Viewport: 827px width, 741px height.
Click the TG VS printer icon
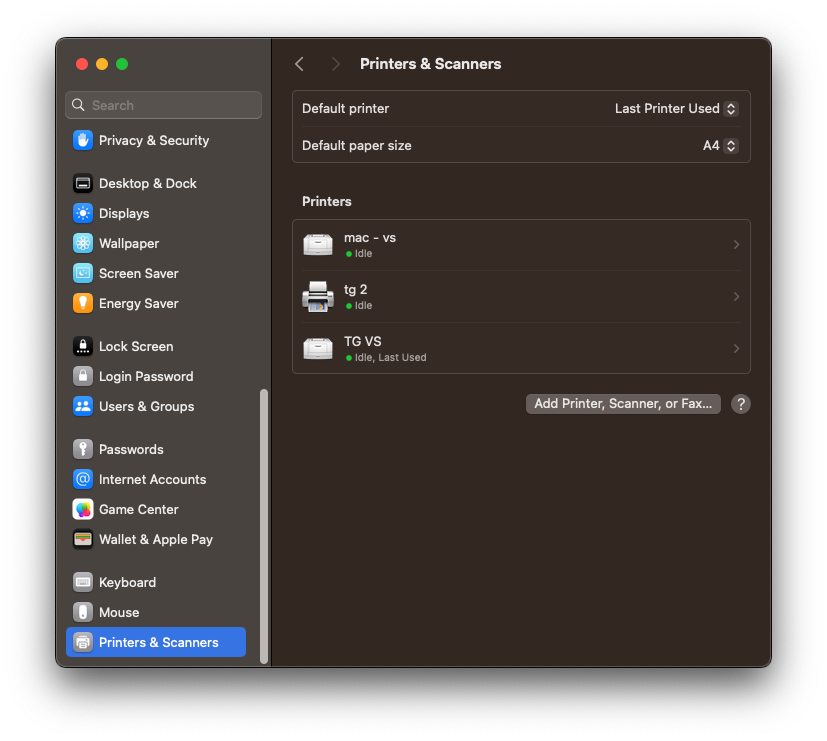click(x=318, y=349)
